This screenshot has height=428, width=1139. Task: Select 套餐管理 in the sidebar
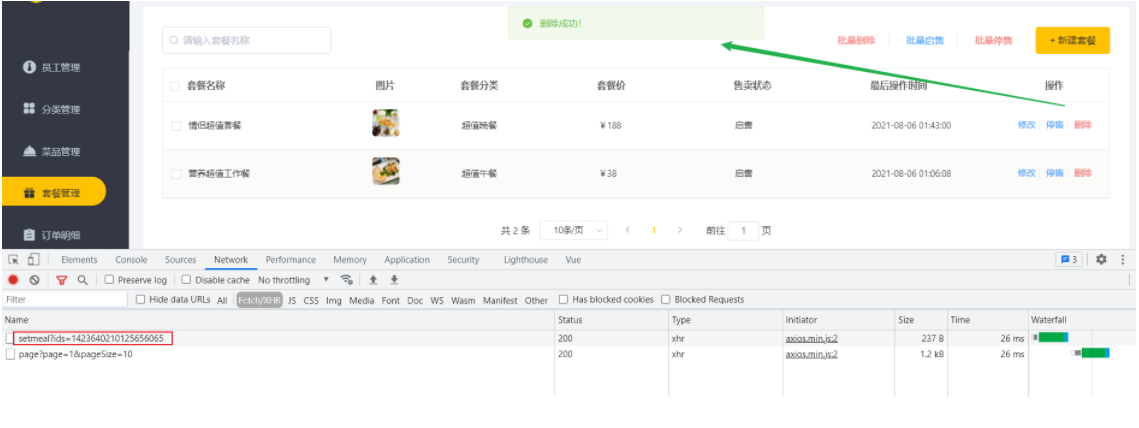[54, 193]
